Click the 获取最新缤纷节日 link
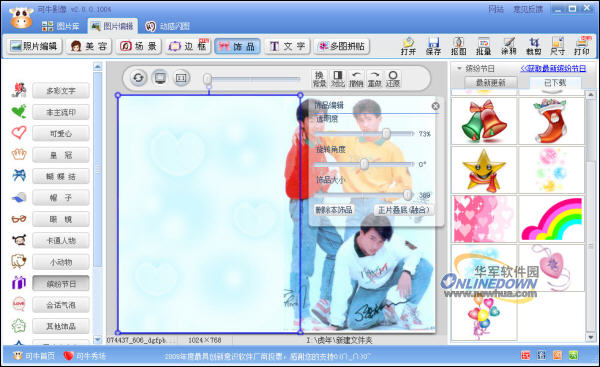Viewport: 600px width, 367px height. (553, 69)
